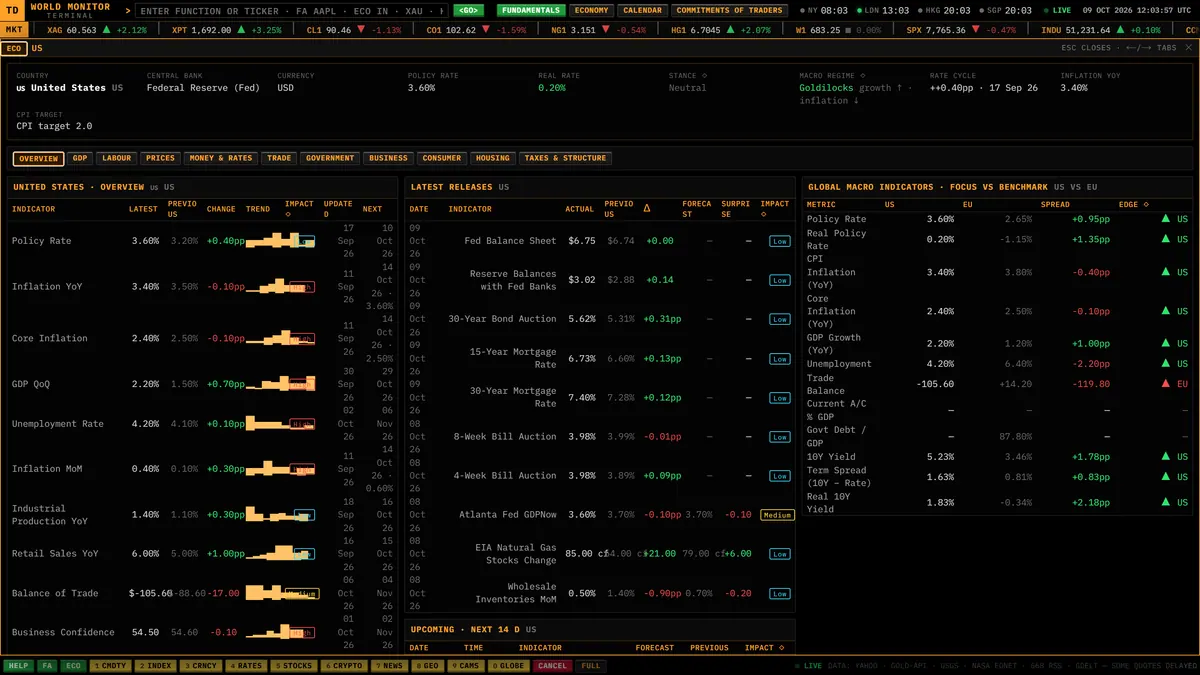Click the XPT ticker quote

(x=226, y=30)
